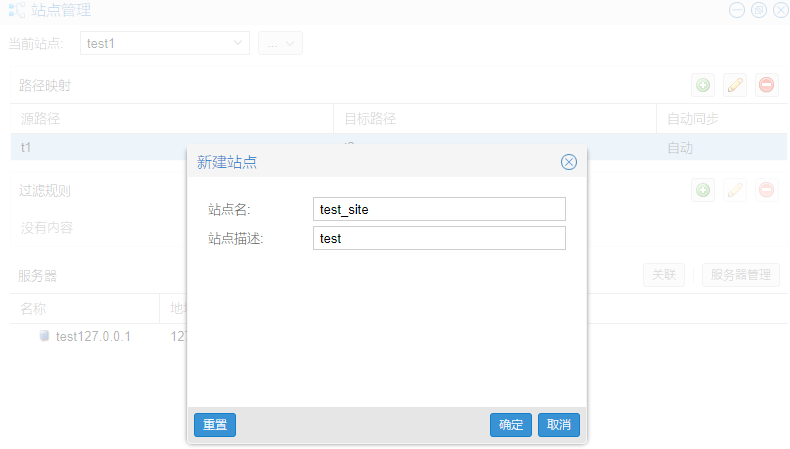This screenshot has width=790, height=449.
Task: Close the 新建站点 dialog with X icon
Action: 568,162
